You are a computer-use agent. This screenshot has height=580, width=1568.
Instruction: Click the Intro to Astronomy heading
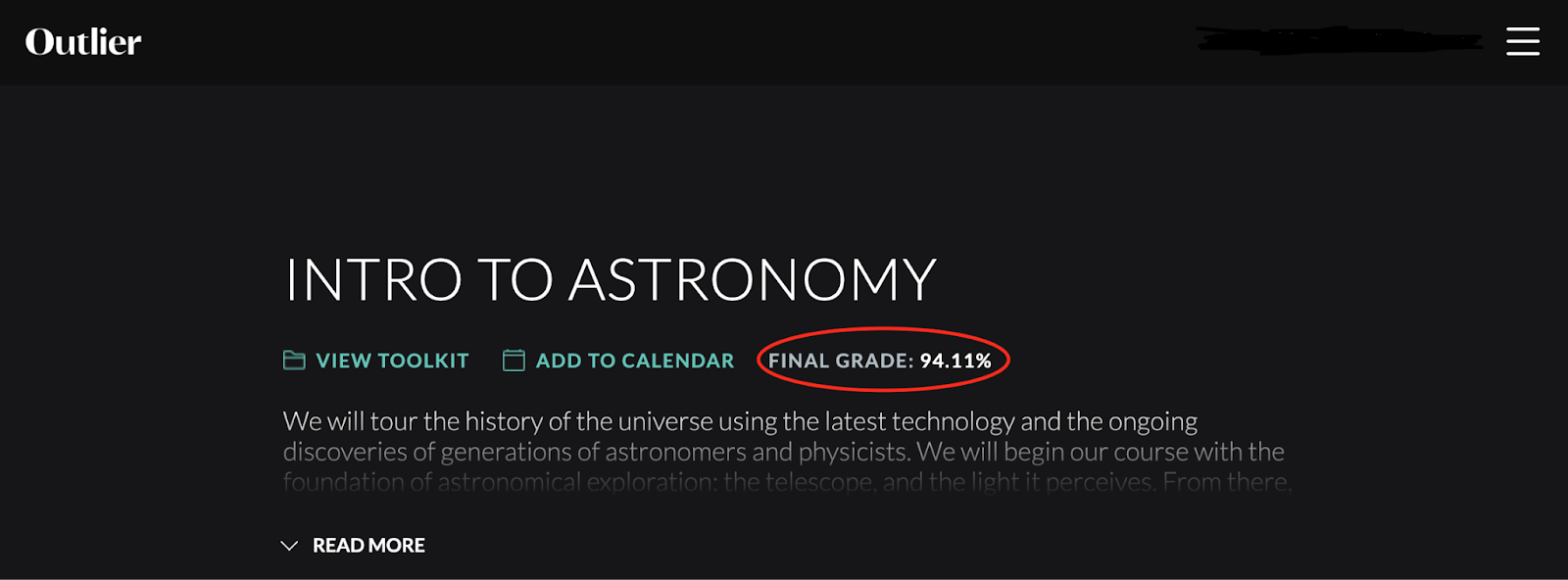[x=611, y=280]
